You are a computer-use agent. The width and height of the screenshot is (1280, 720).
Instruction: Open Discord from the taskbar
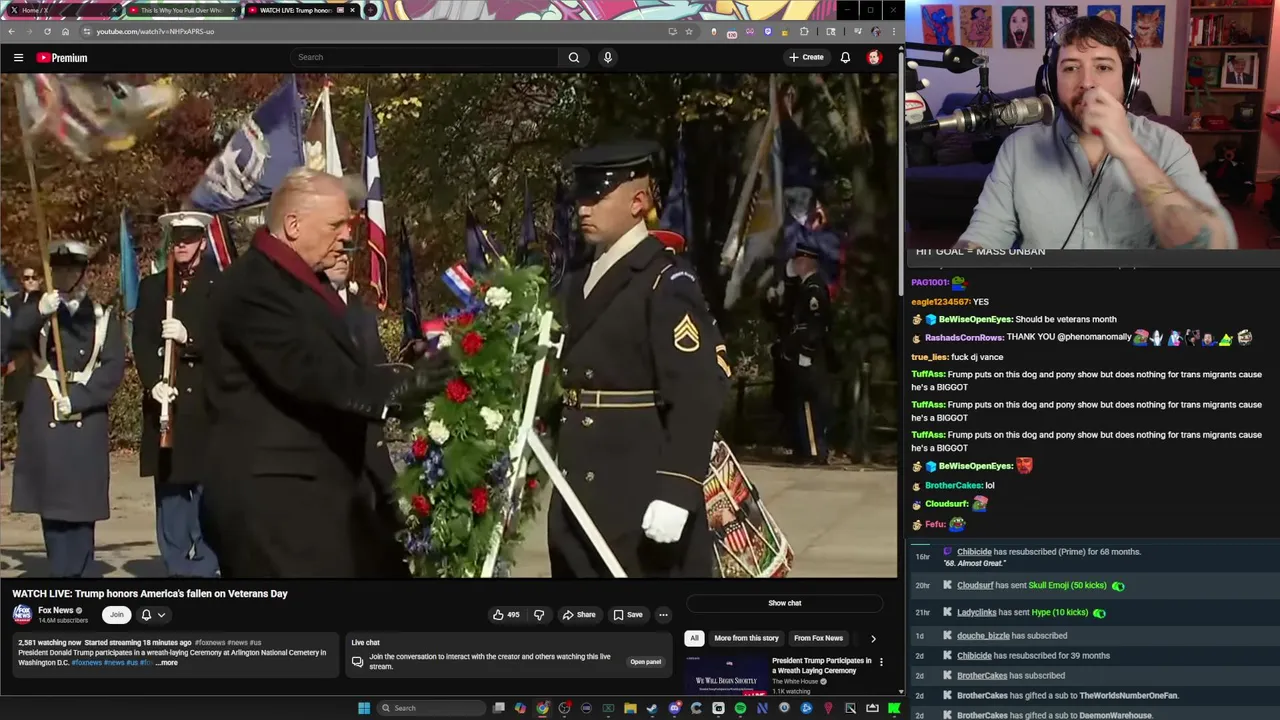pos(674,708)
